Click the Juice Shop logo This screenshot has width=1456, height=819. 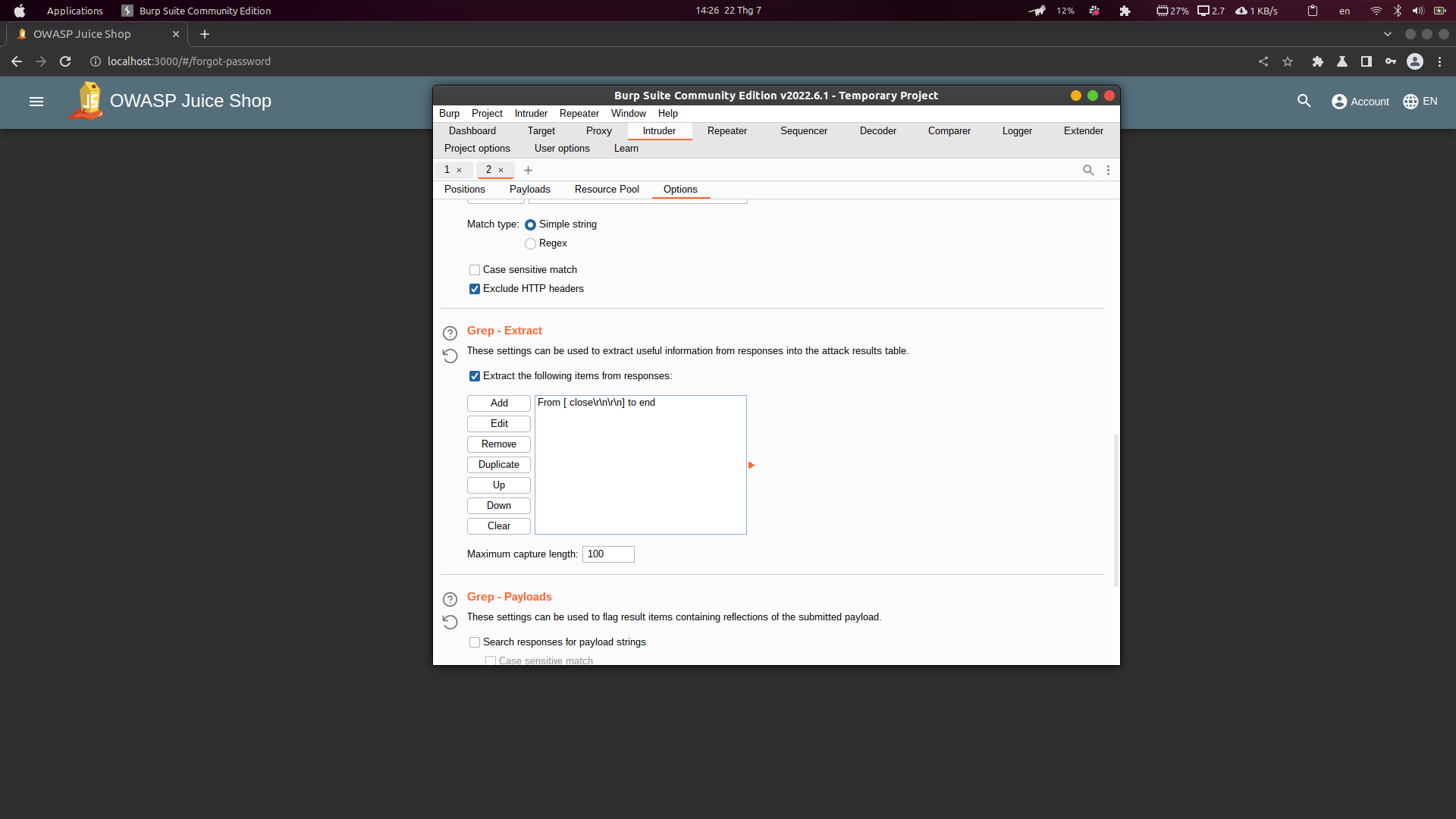click(86, 101)
